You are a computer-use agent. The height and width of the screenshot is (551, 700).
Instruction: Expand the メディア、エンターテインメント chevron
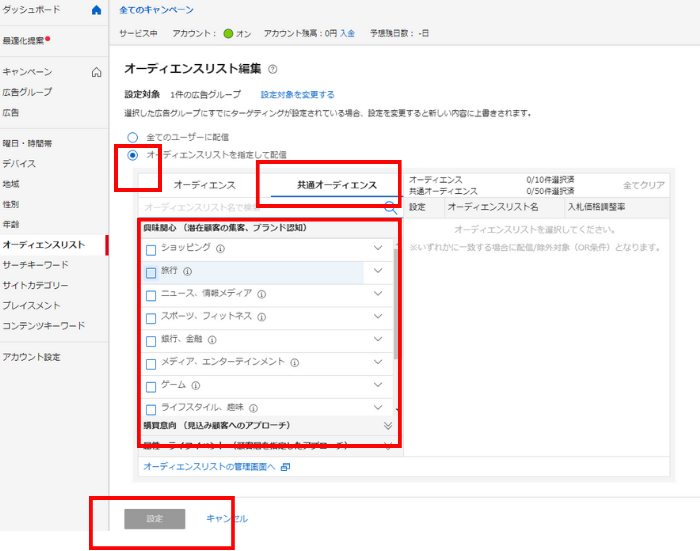378,362
